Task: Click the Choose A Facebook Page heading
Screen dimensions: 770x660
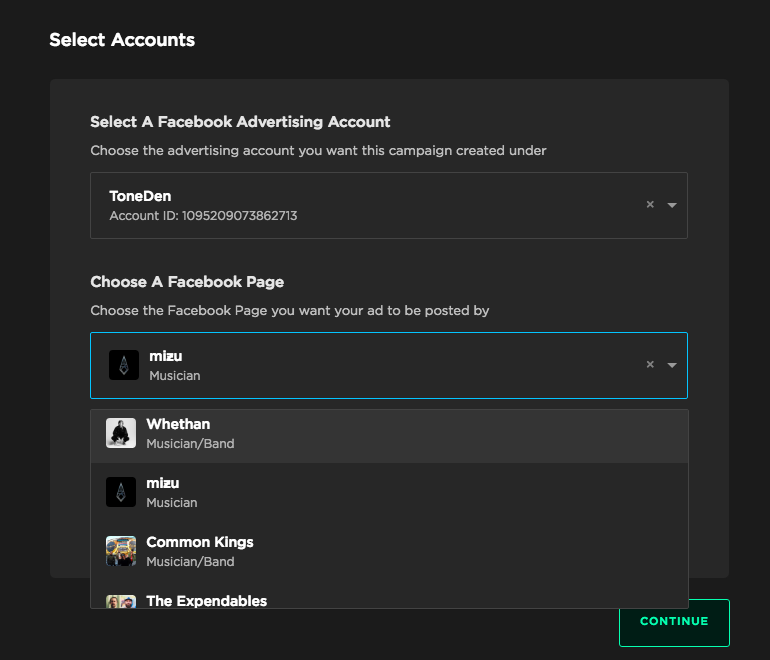Action: [187, 282]
